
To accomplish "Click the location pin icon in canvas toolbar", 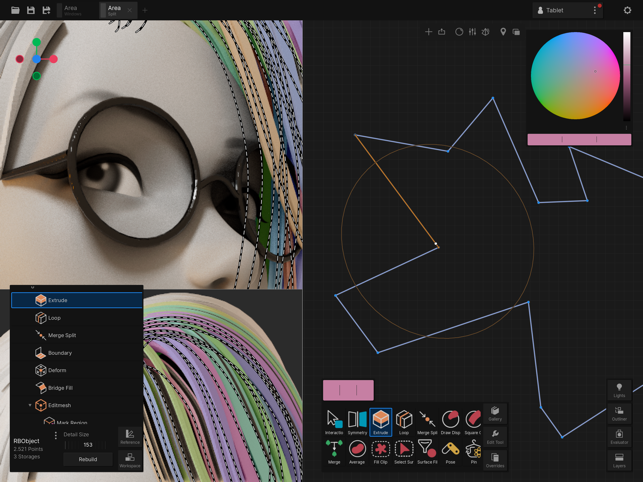I will tap(503, 32).
